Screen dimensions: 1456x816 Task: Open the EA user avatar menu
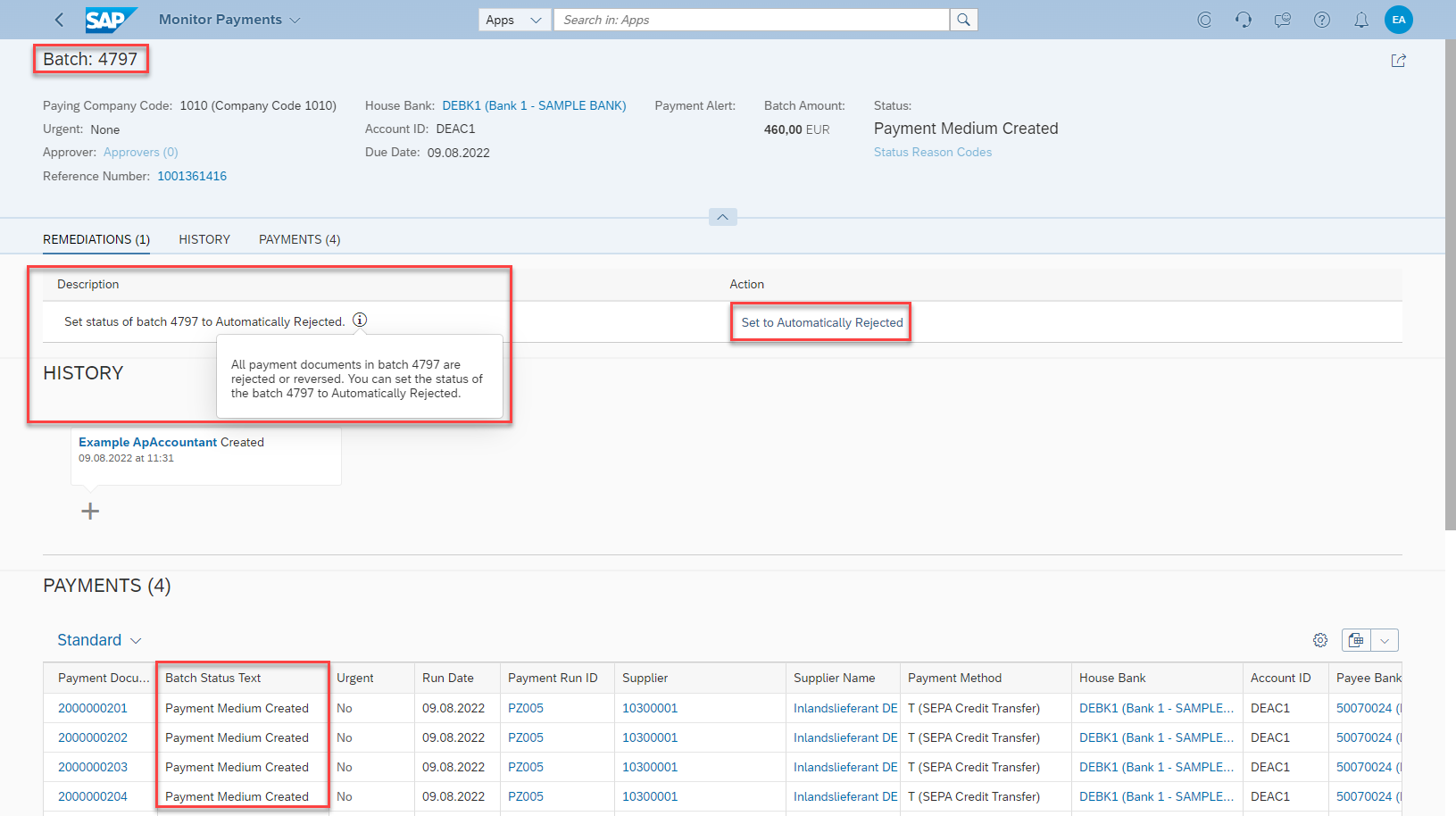tap(1399, 20)
